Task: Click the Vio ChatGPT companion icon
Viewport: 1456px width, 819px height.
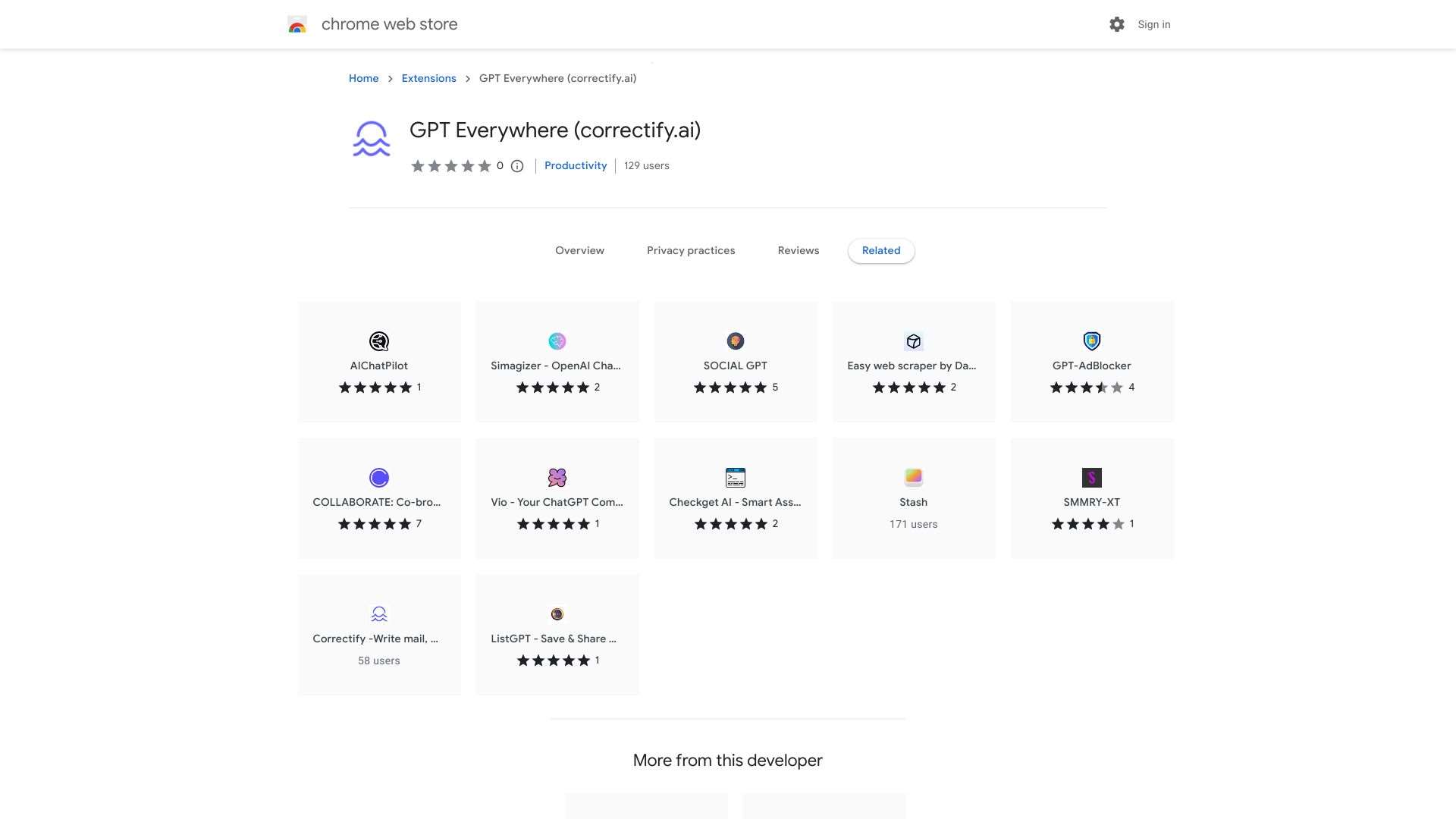Action: [557, 478]
